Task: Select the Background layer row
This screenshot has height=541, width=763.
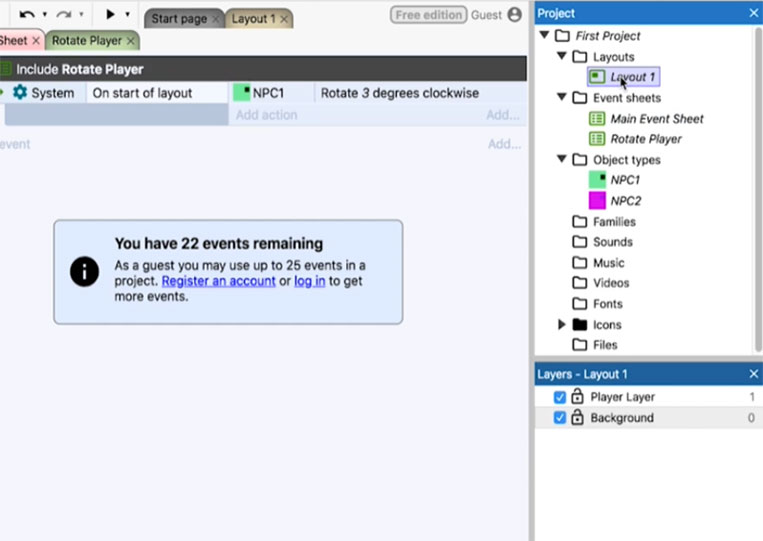Action: [x=649, y=417]
